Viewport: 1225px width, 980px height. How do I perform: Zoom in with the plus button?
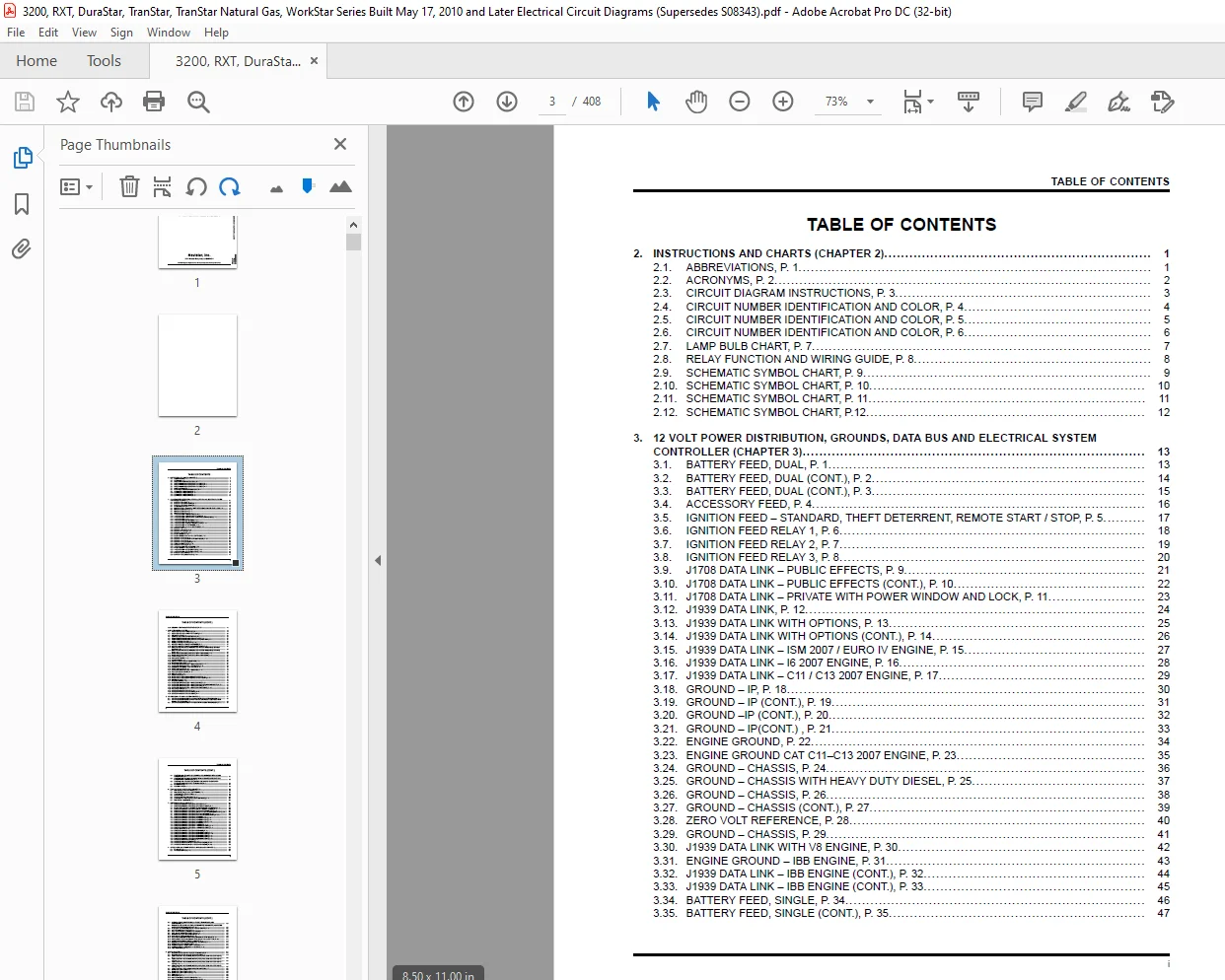click(783, 102)
